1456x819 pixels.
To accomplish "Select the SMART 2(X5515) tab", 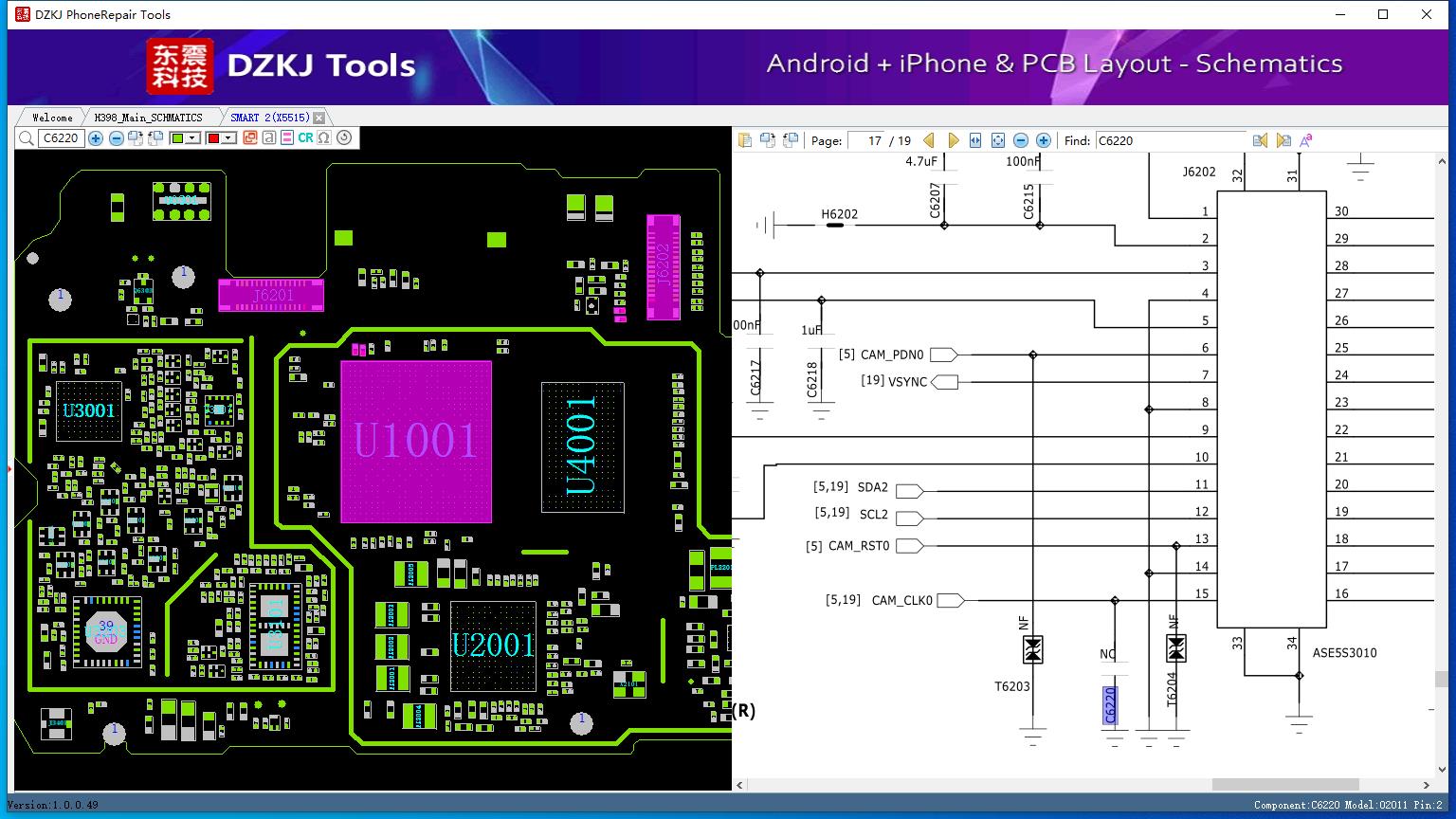I will point(270,118).
